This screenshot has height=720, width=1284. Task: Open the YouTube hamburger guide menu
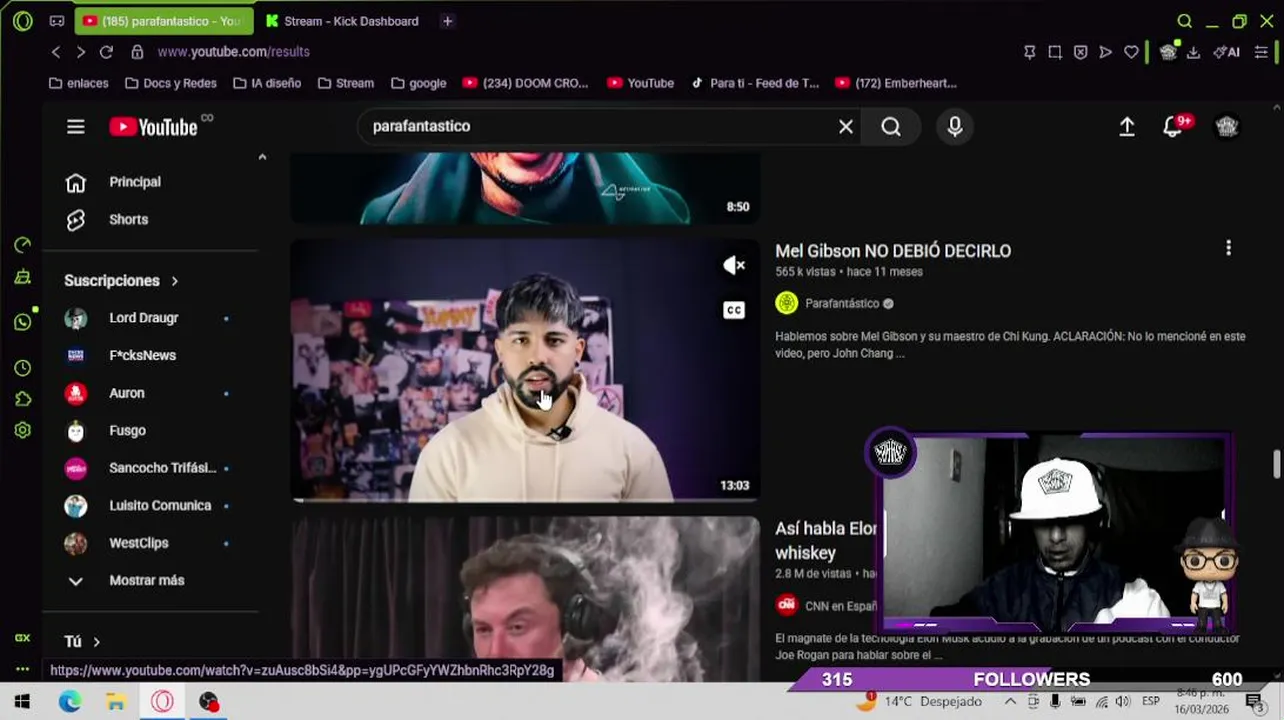coord(76,127)
